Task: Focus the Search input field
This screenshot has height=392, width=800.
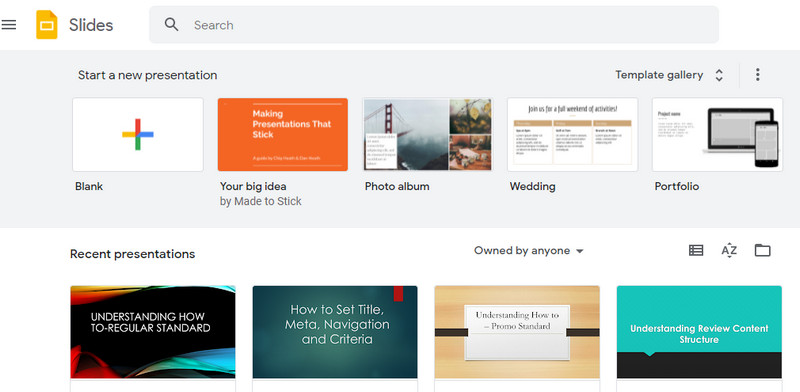Action: point(434,24)
